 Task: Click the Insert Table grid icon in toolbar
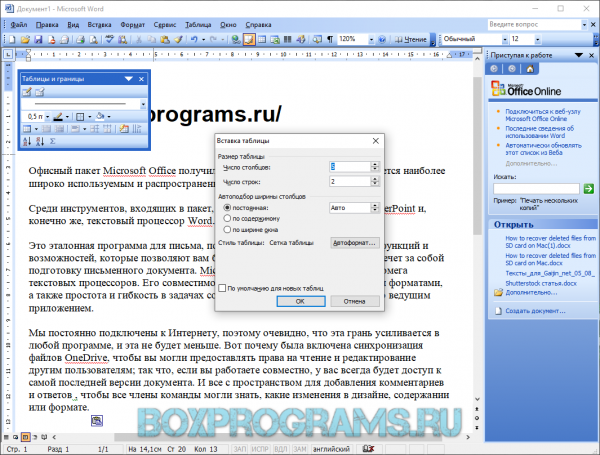[x=262, y=39]
